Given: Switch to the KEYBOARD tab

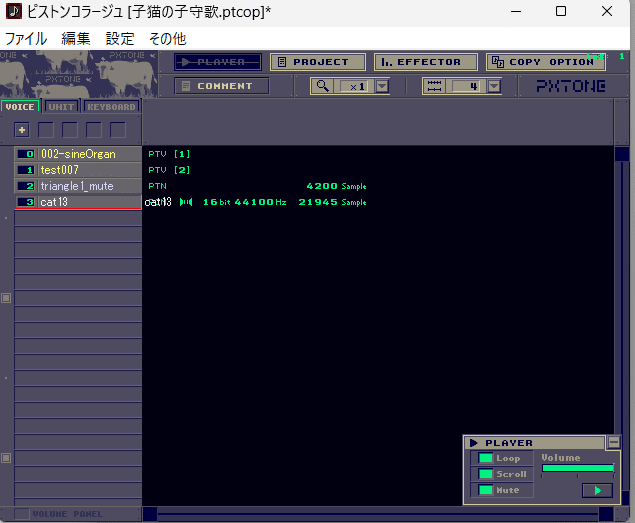Looking at the screenshot, I should (x=111, y=107).
